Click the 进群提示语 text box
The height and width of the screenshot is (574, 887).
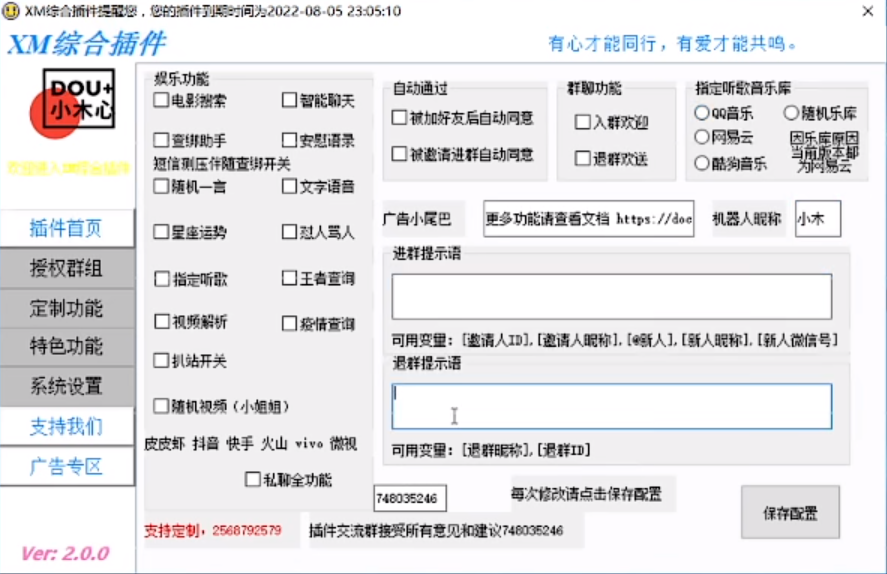tap(611, 296)
